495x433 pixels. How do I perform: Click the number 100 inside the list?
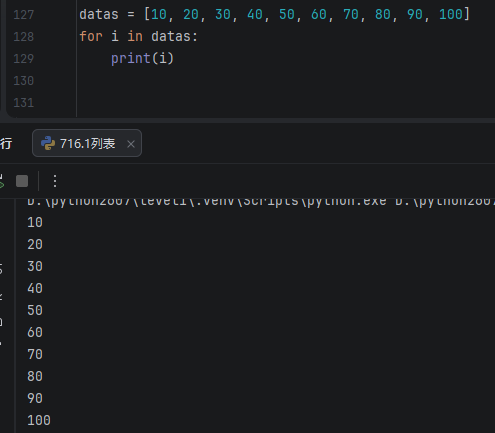click(x=451, y=14)
